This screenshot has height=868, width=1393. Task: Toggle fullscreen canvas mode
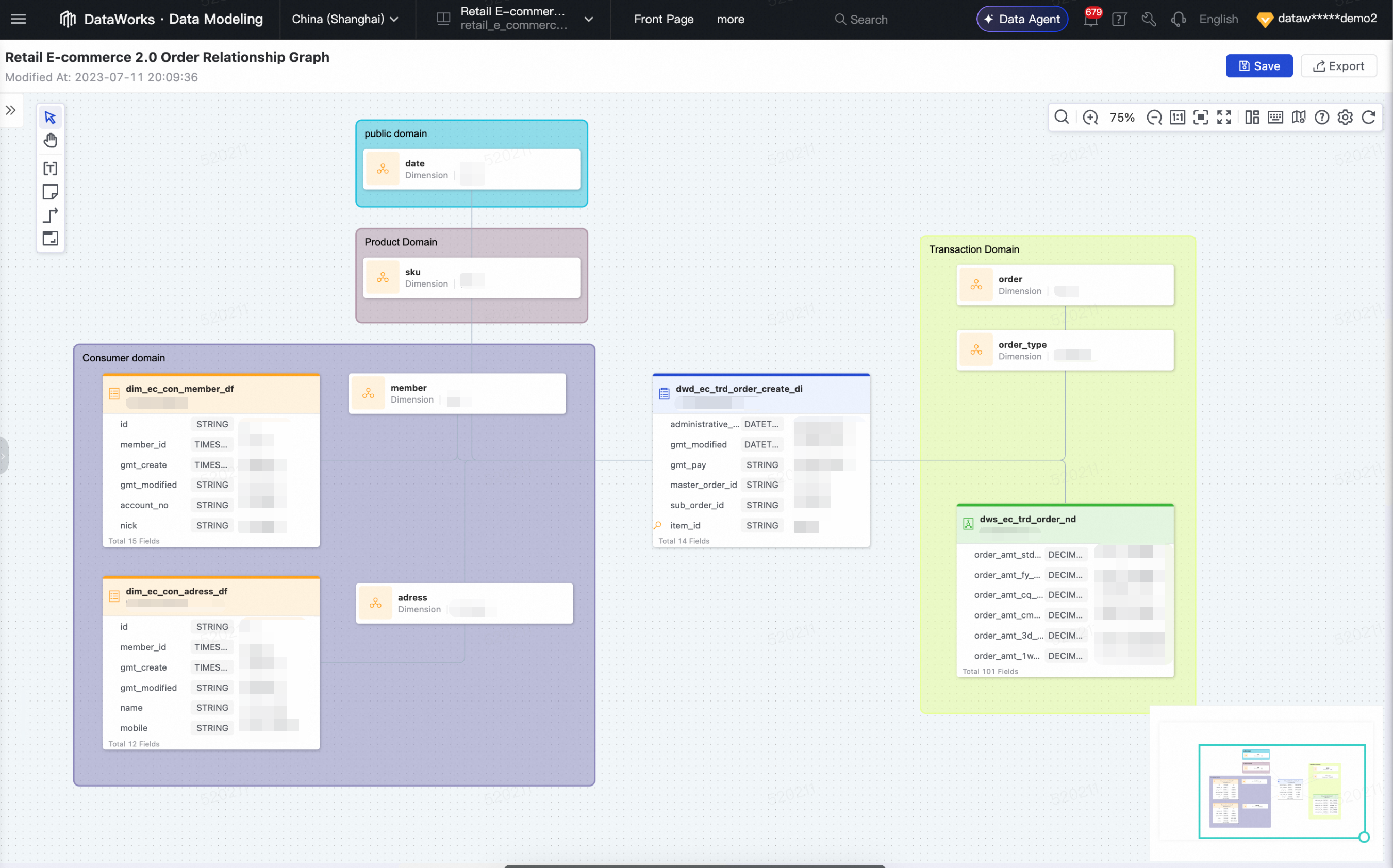[1223, 117]
